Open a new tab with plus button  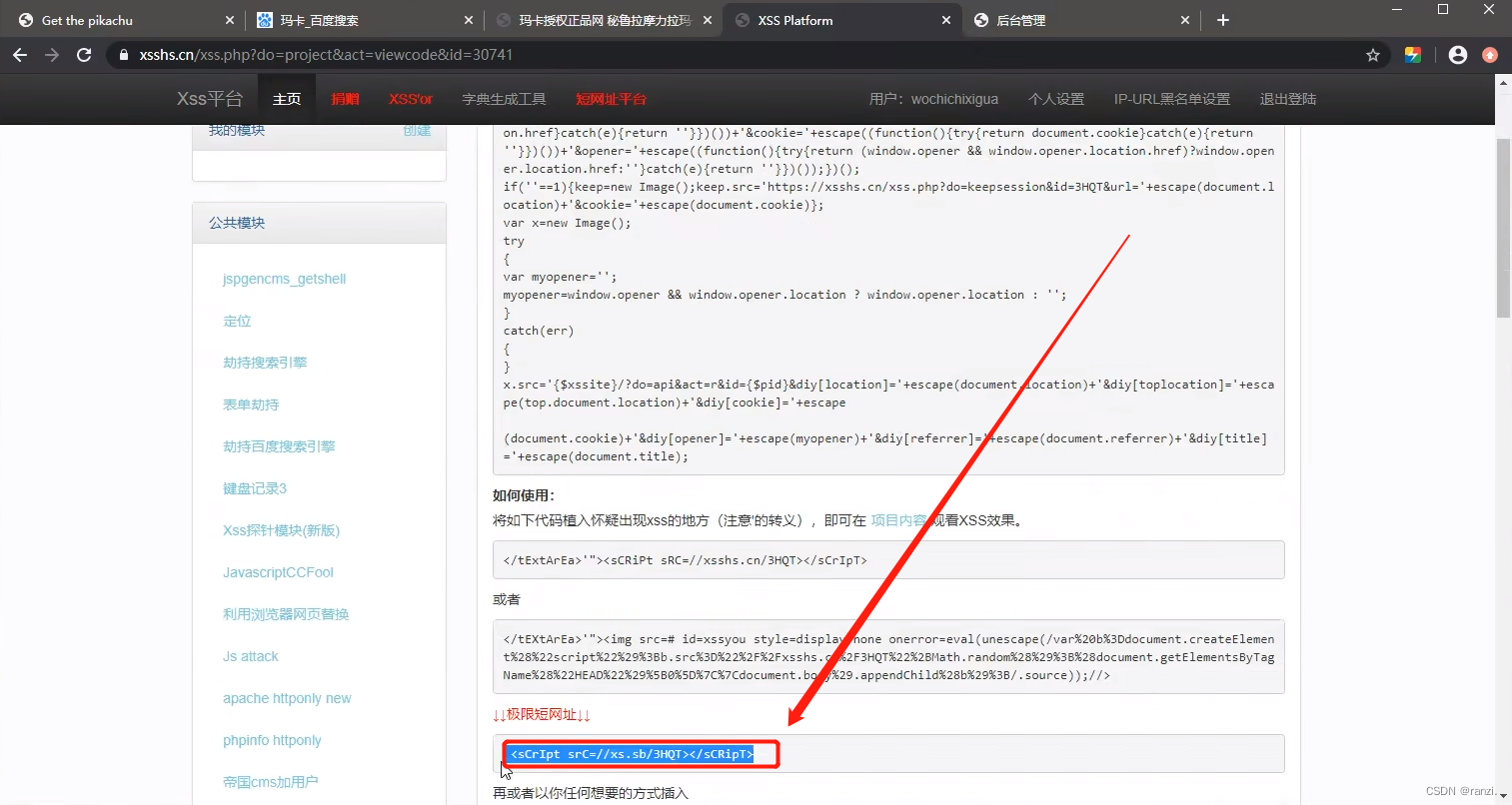(1223, 20)
